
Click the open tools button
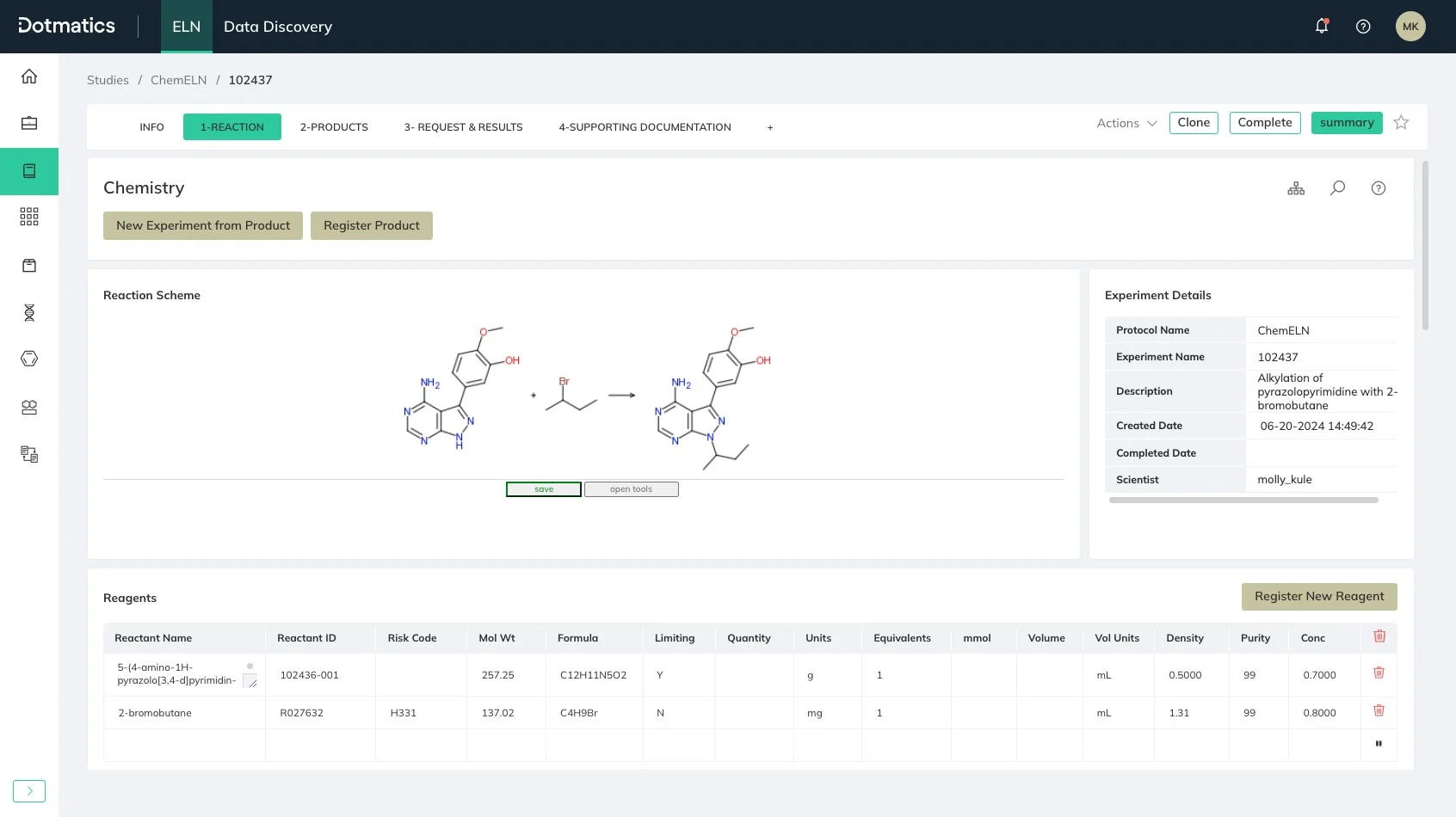632,489
